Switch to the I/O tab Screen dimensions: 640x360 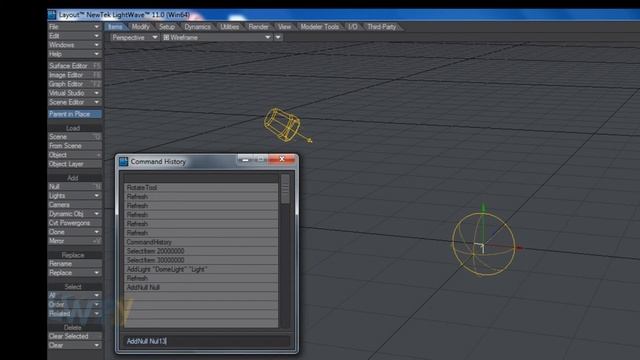[x=353, y=27]
